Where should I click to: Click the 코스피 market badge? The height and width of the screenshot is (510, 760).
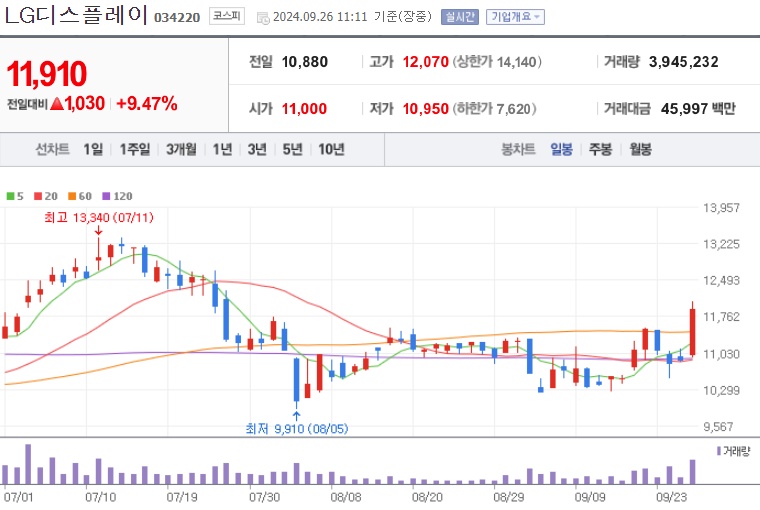point(227,16)
